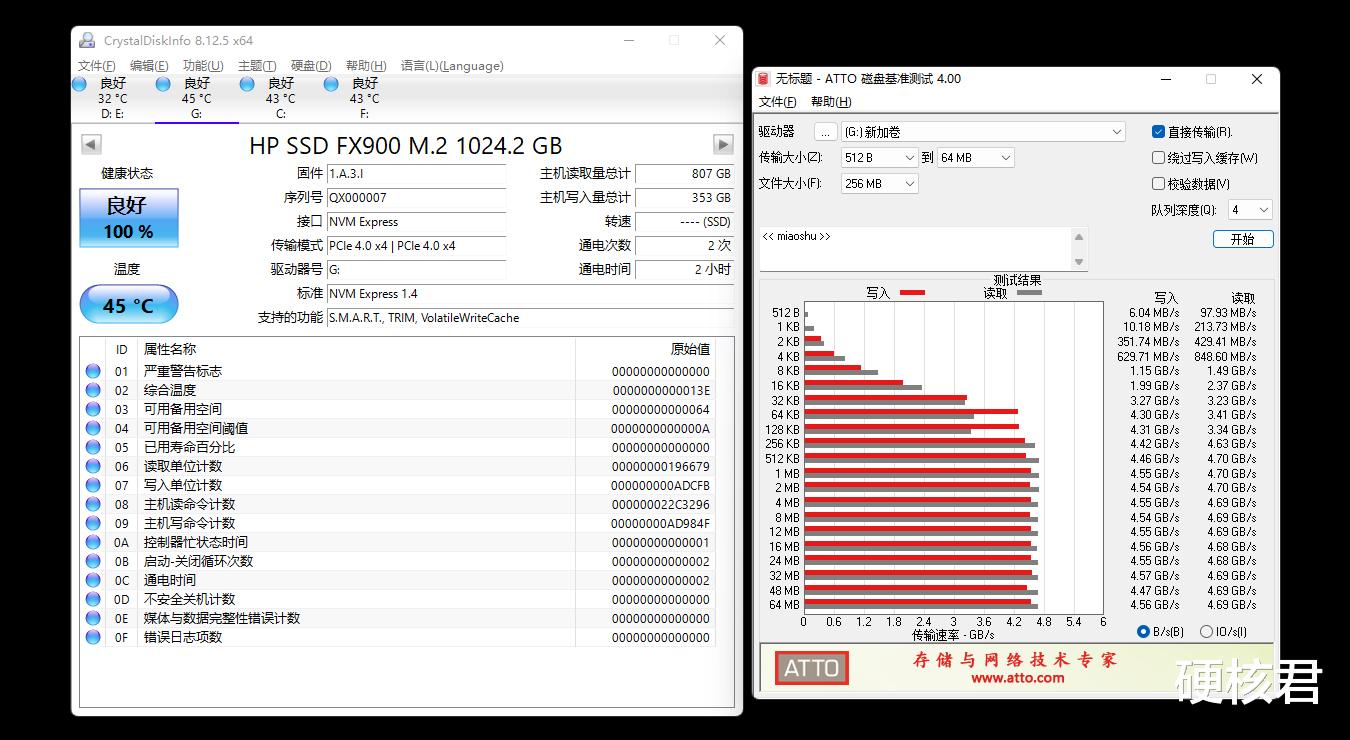Click the ... browse button beside the drive selector
Screen dimensions: 1350x740
[x=825, y=131]
